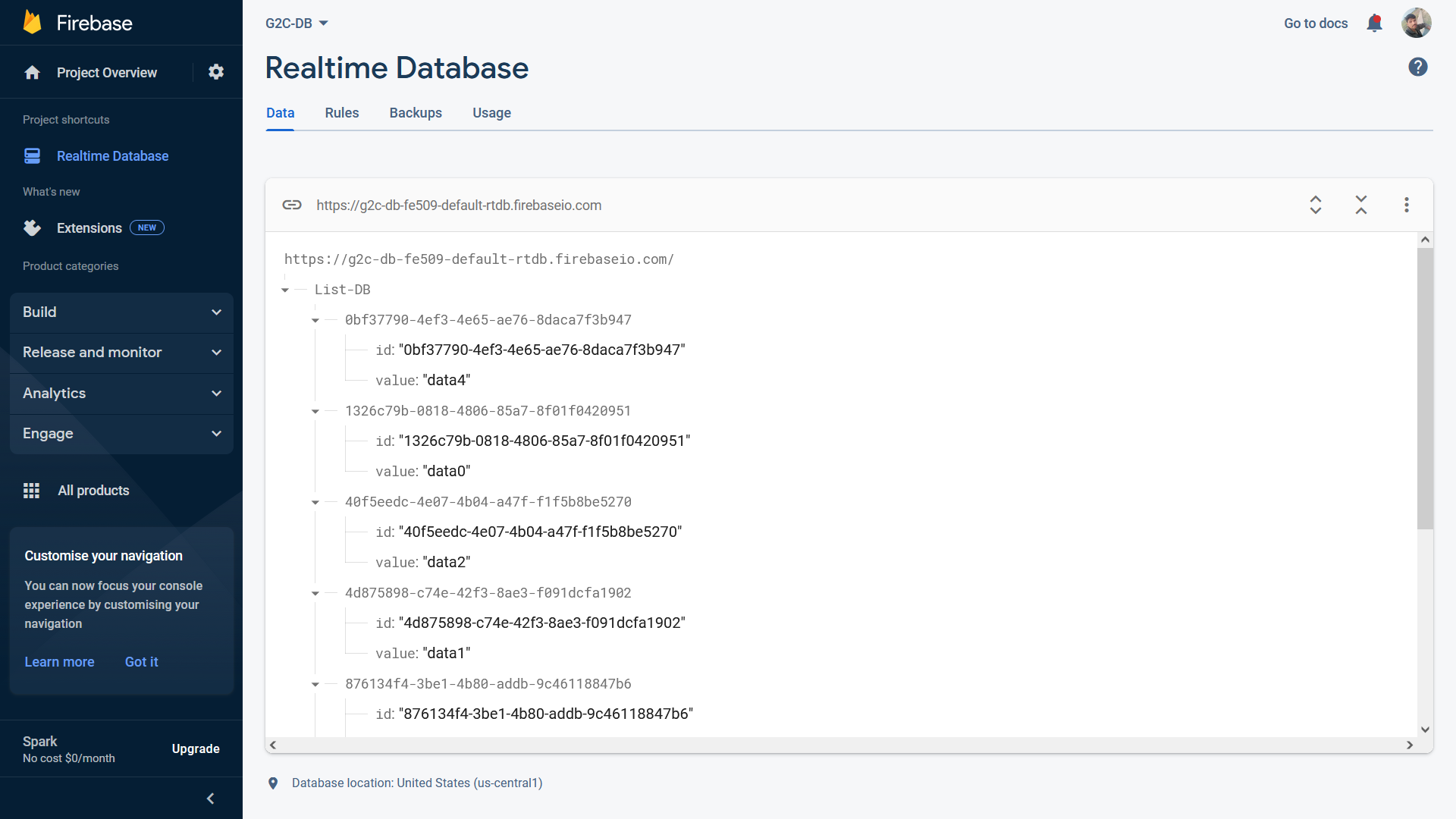Viewport: 1456px width, 819px height.
Task: Collapse the 4d875898 node arrow
Action: tap(315, 594)
